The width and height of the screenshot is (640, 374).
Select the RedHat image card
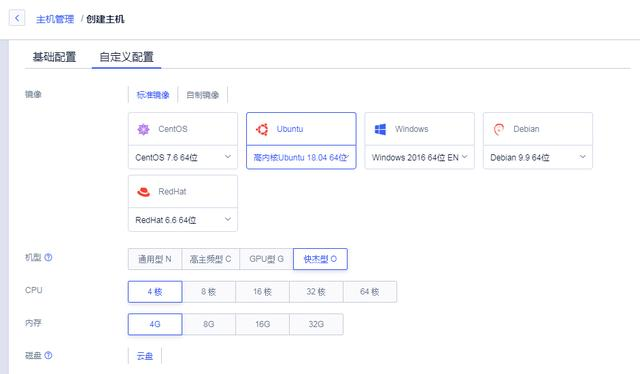[x=183, y=191]
